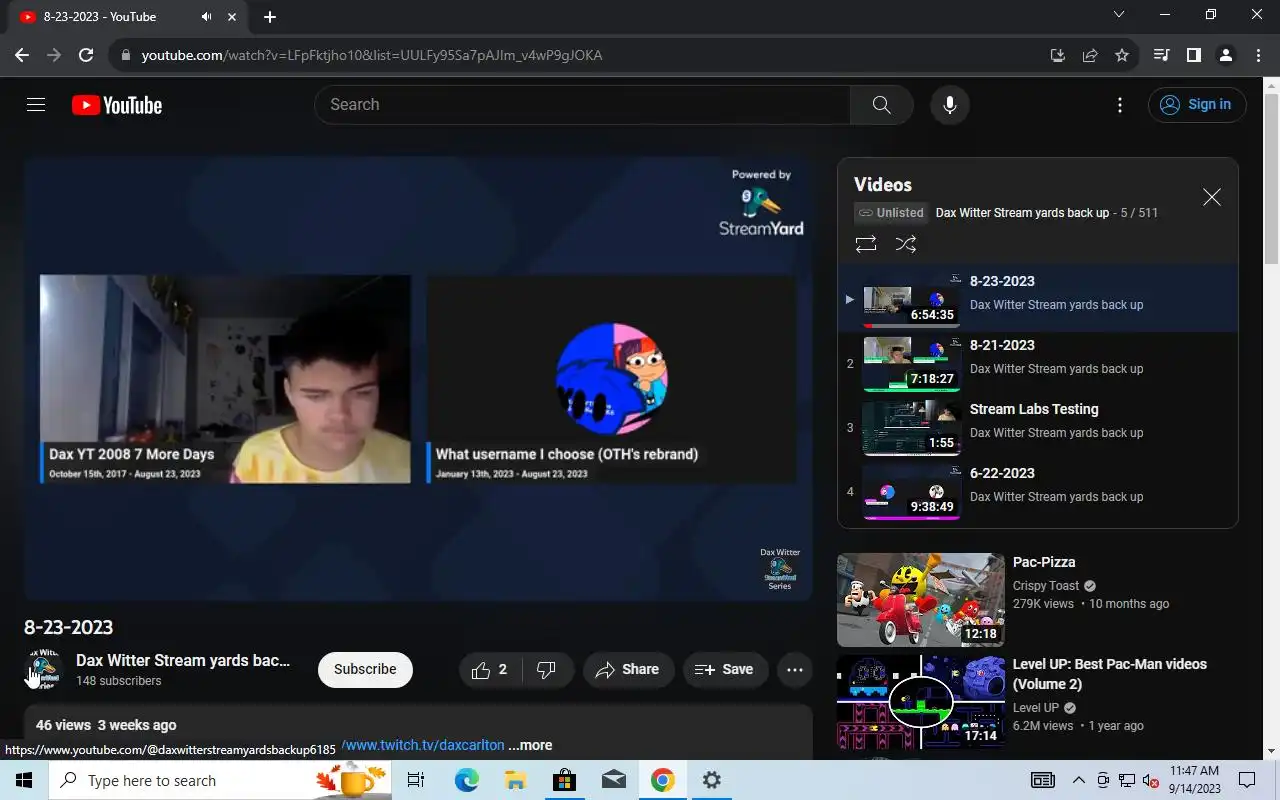
Task: Open Task View on taskbar
Action: (416, 780)
